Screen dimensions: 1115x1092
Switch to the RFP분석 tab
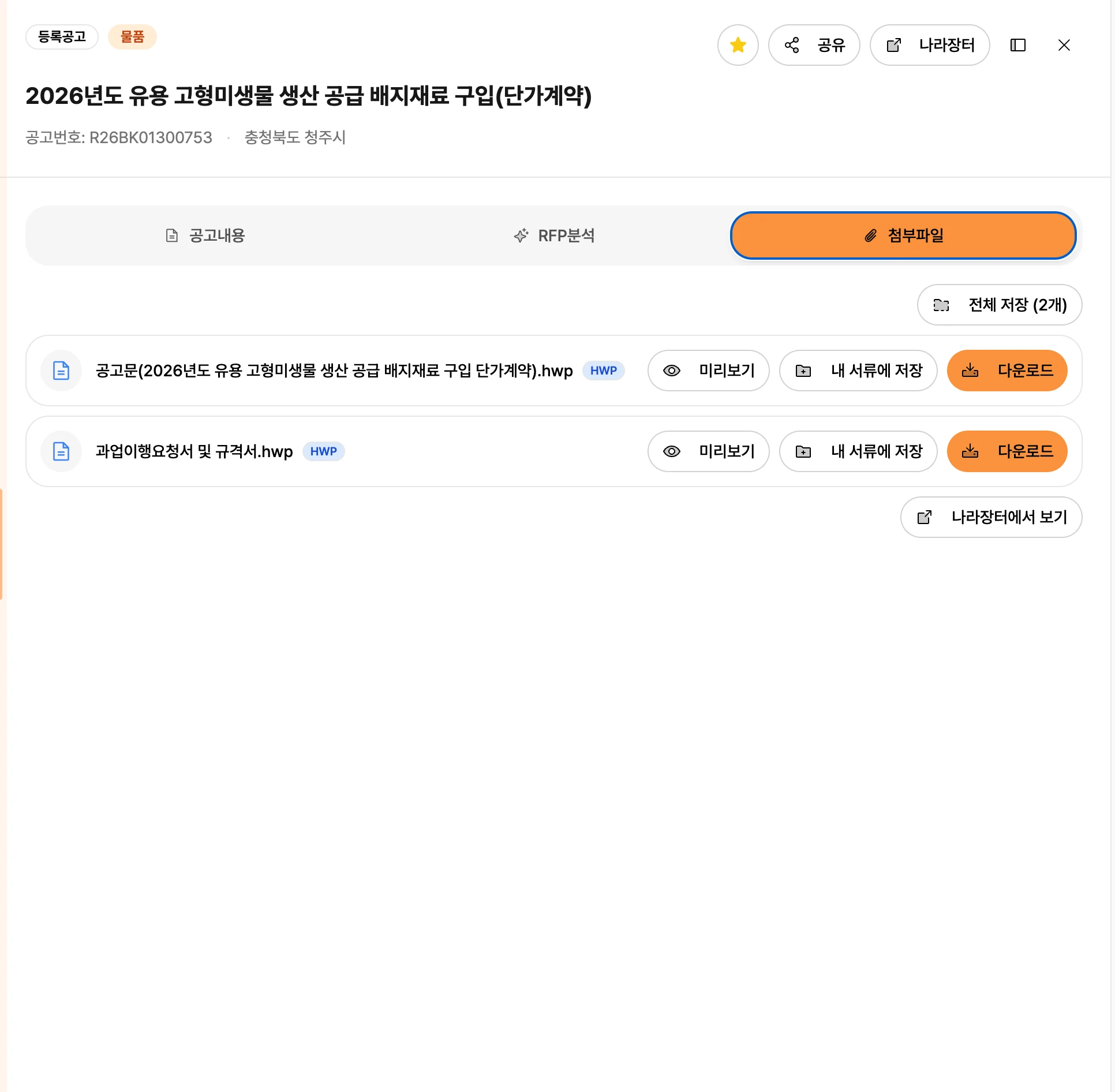(554, 235)
